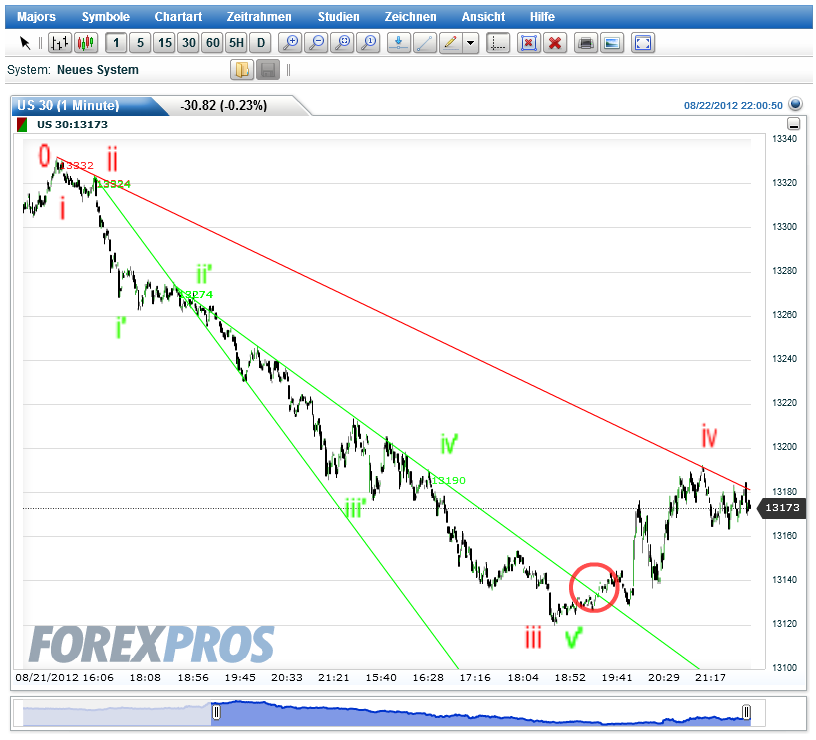Screen dimensions: 816x740
Task: Activate the fullscreen chart icon
Action: point(641,43)
